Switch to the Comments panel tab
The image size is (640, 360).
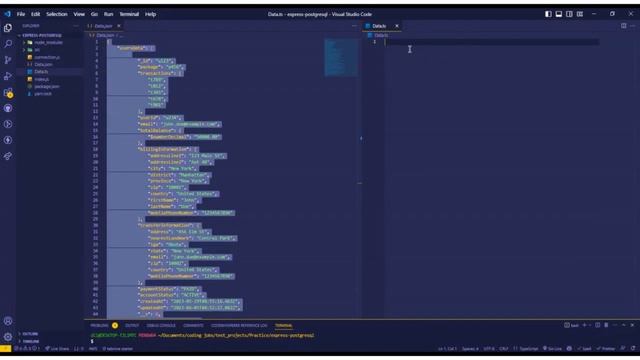pos(193,325)
